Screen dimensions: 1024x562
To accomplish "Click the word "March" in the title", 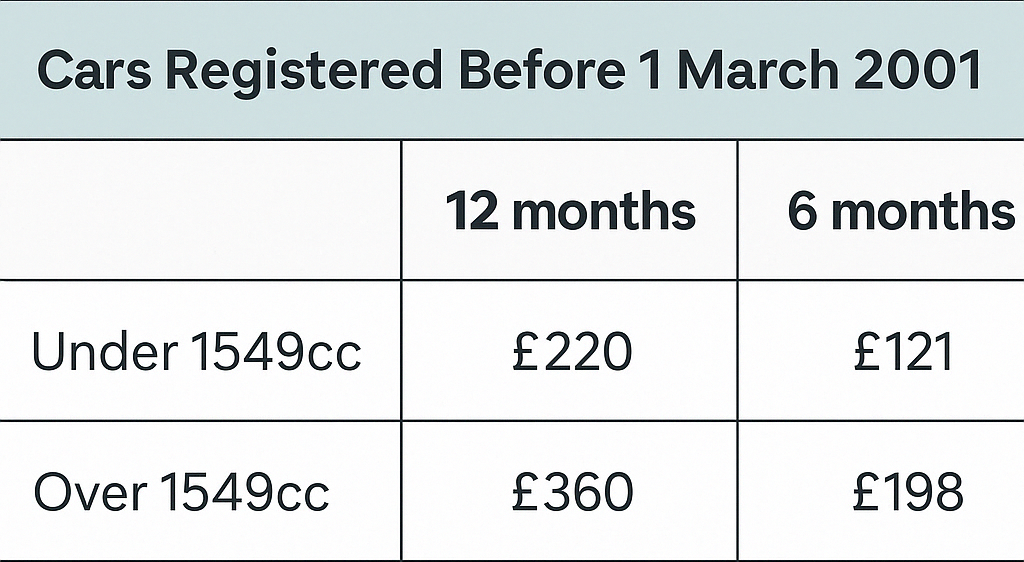I will [x=763, y=72].
